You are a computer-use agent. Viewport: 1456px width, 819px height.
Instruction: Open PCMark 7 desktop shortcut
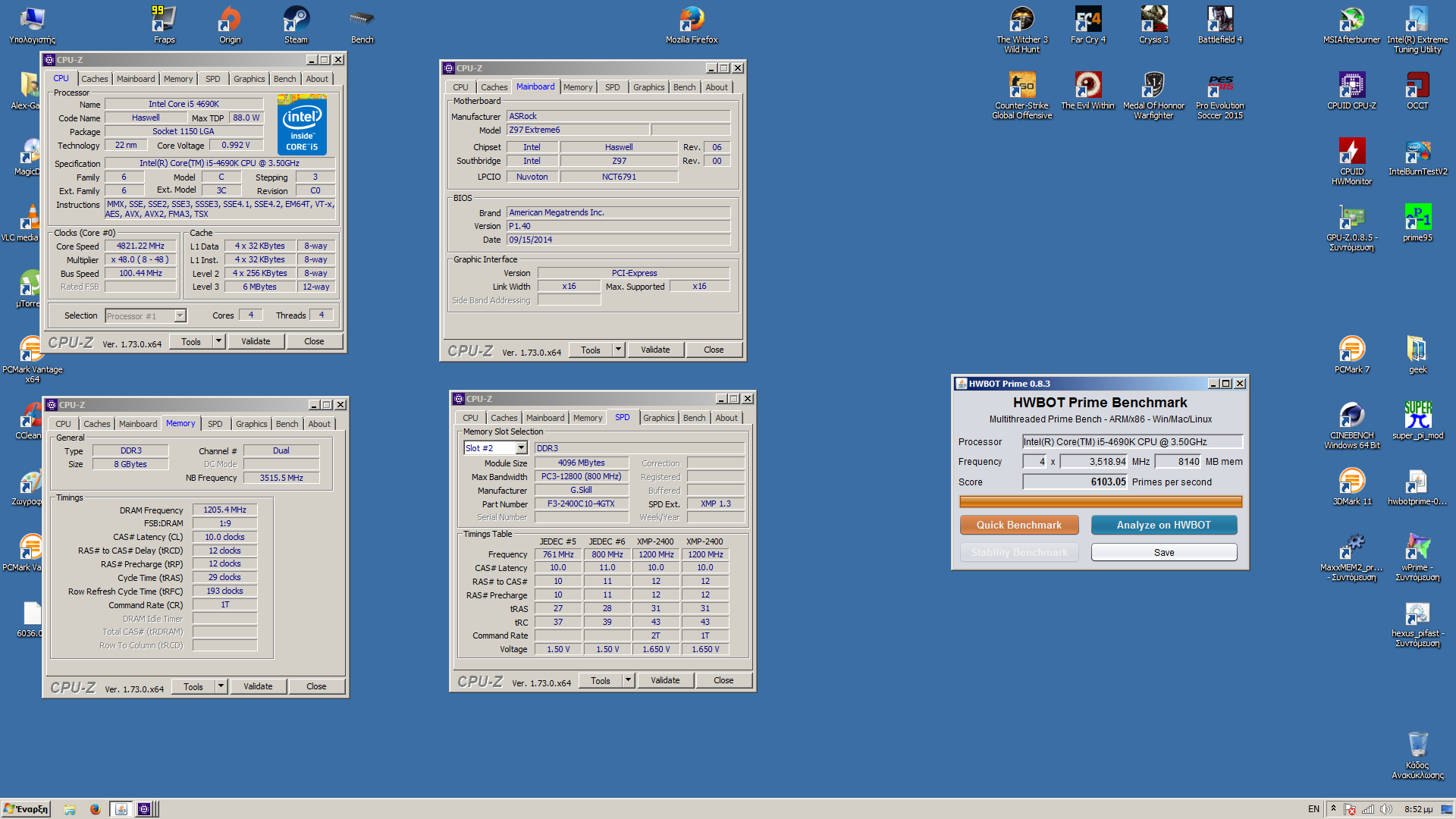[1352, 354]
